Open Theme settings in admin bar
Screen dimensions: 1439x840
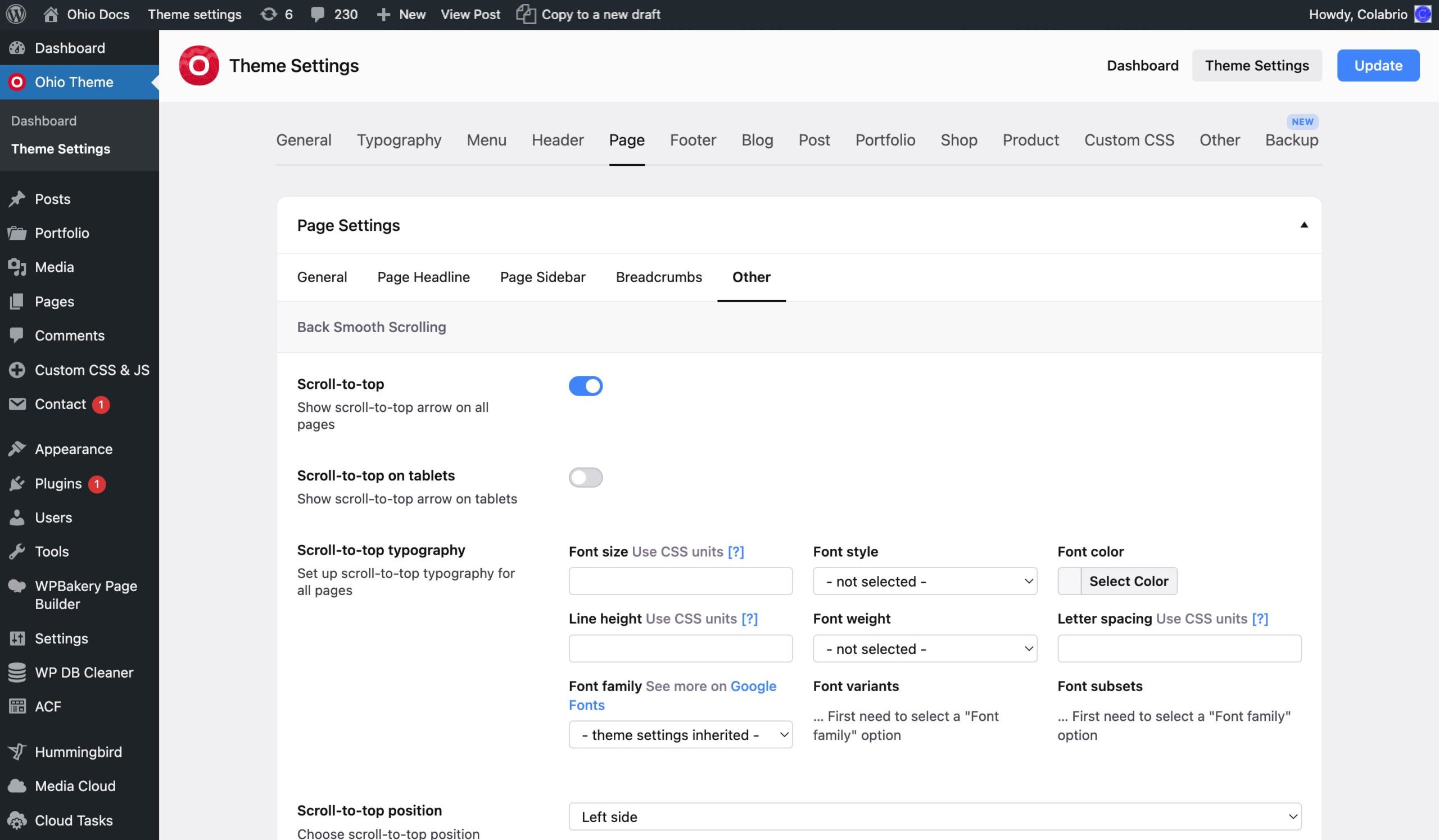click(194, 14)
